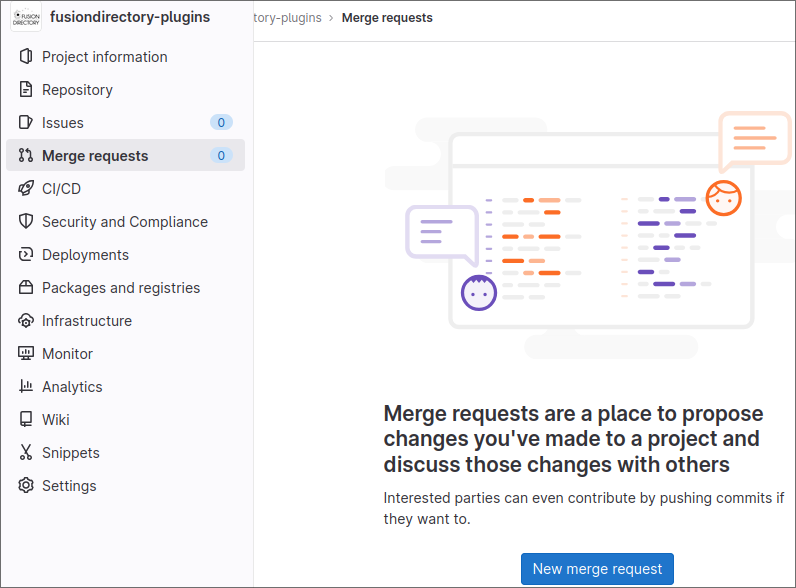Viewport: 796px width, 588px height.
Task: Click the Merge requests breadcrumb
Action: click(x=387, y=18)
